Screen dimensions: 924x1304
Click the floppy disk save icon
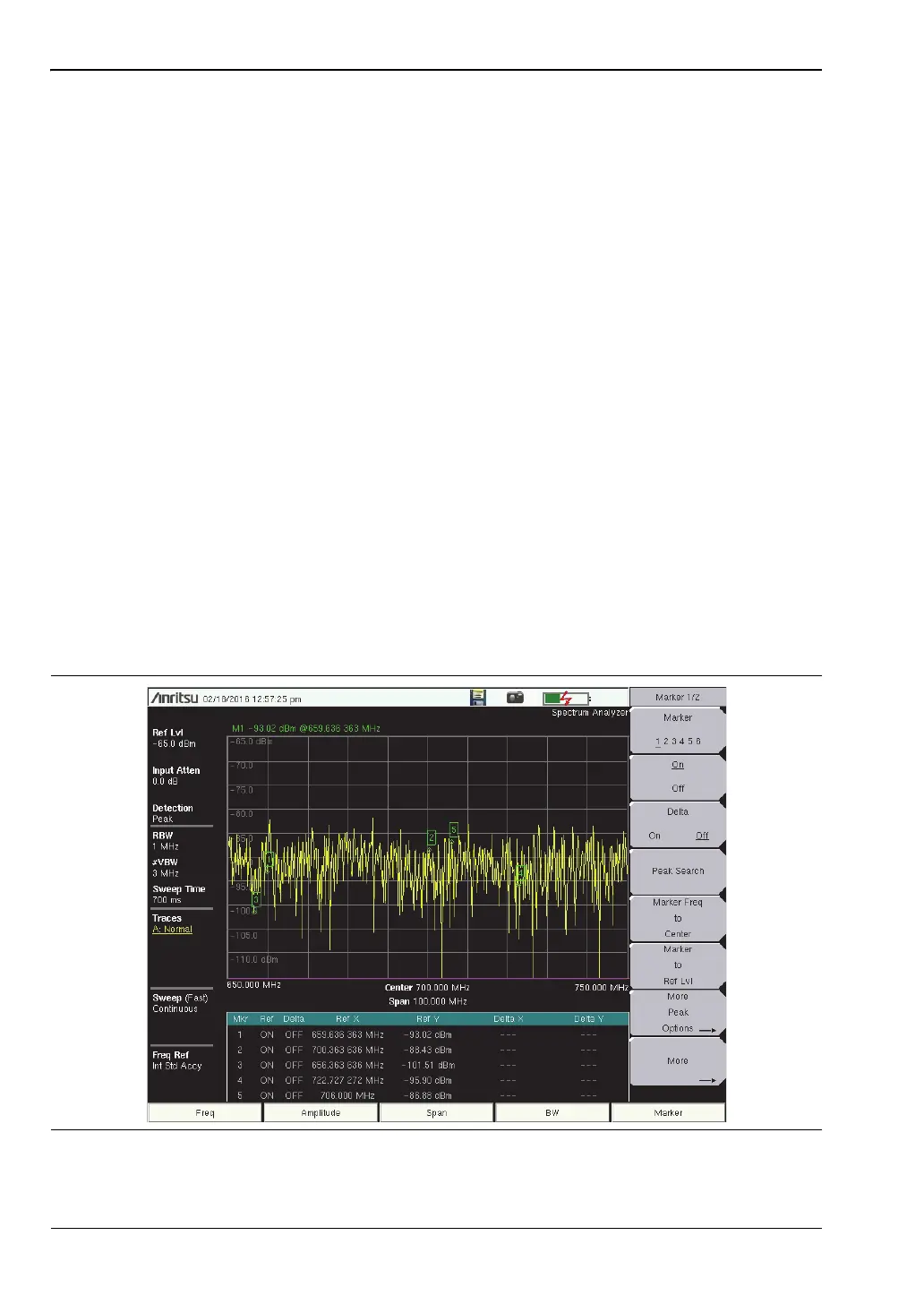[478, 697]
